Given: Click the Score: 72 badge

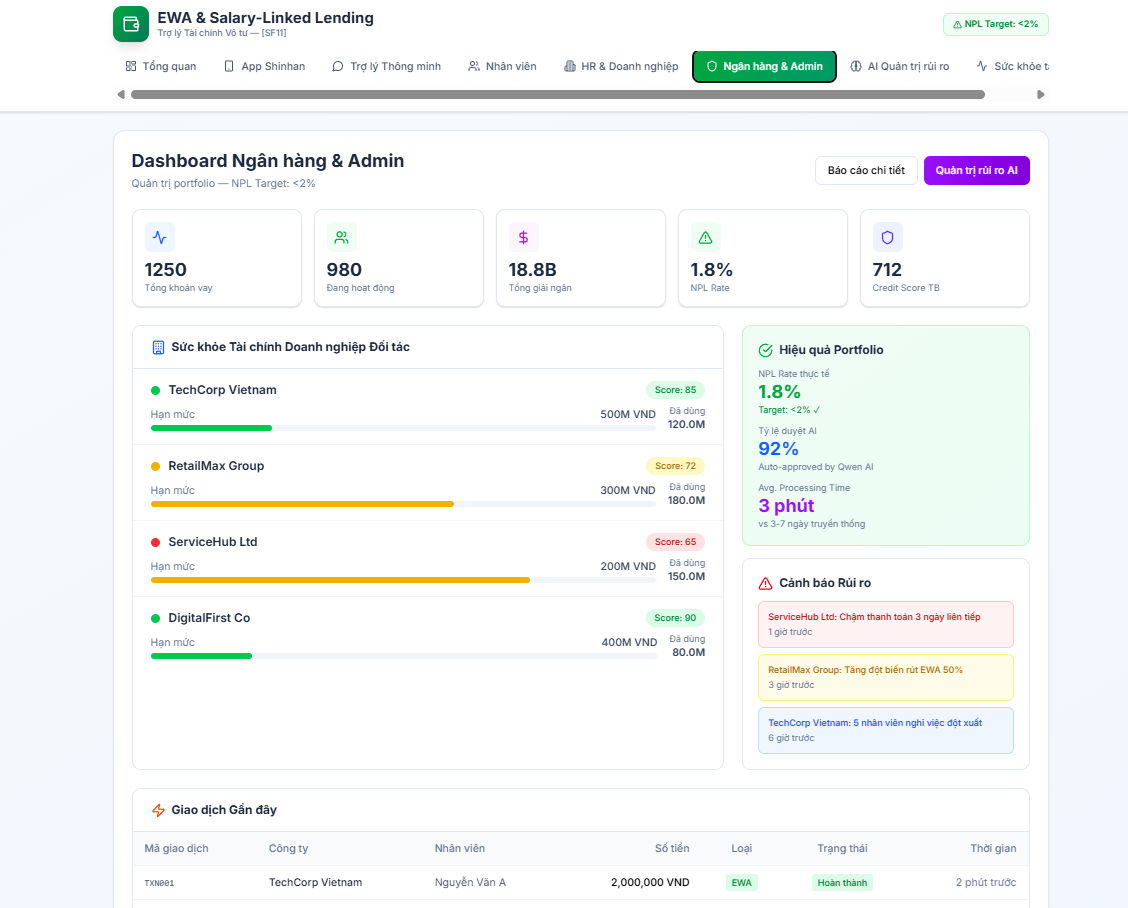Looking at the screenshot, I should [675, 466].
